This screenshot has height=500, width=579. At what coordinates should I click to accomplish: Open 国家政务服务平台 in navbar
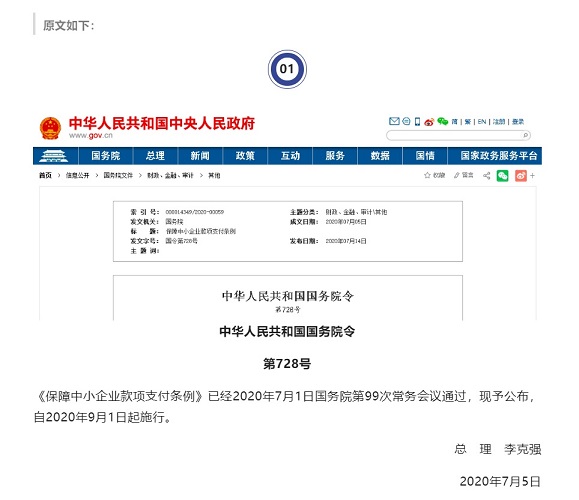click(499, 155)
